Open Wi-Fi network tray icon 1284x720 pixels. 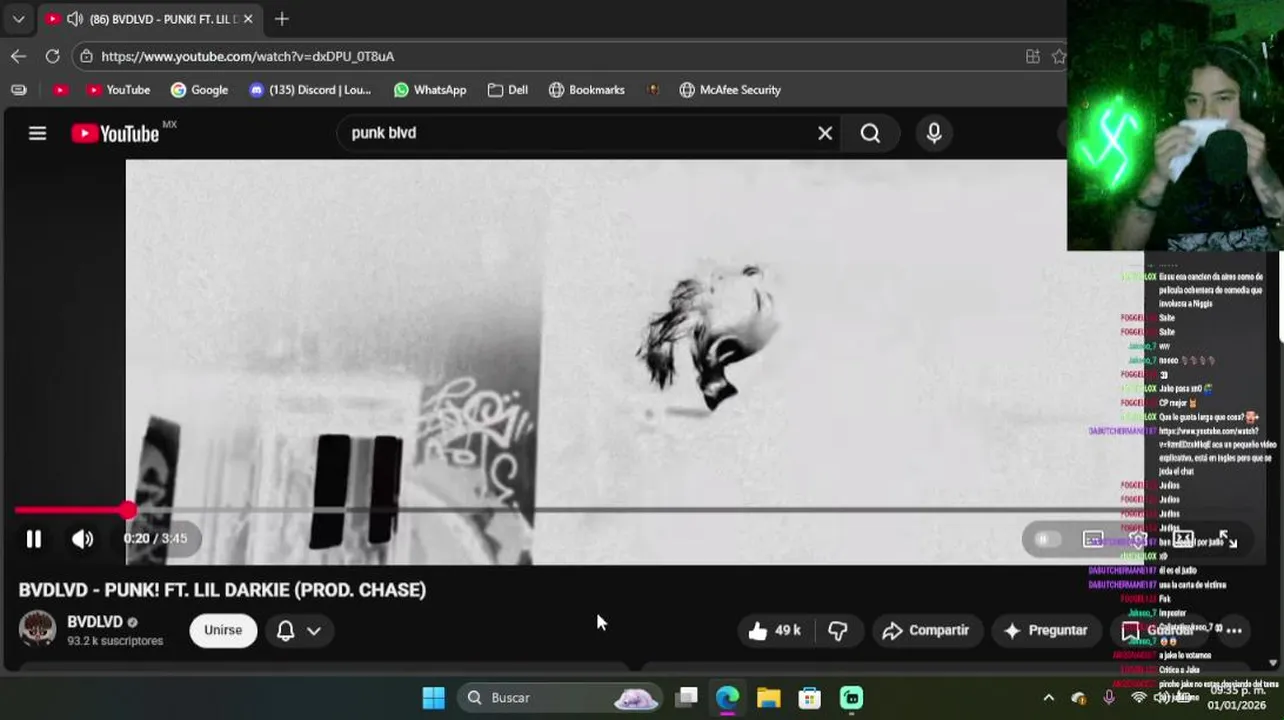(1138, 697)
